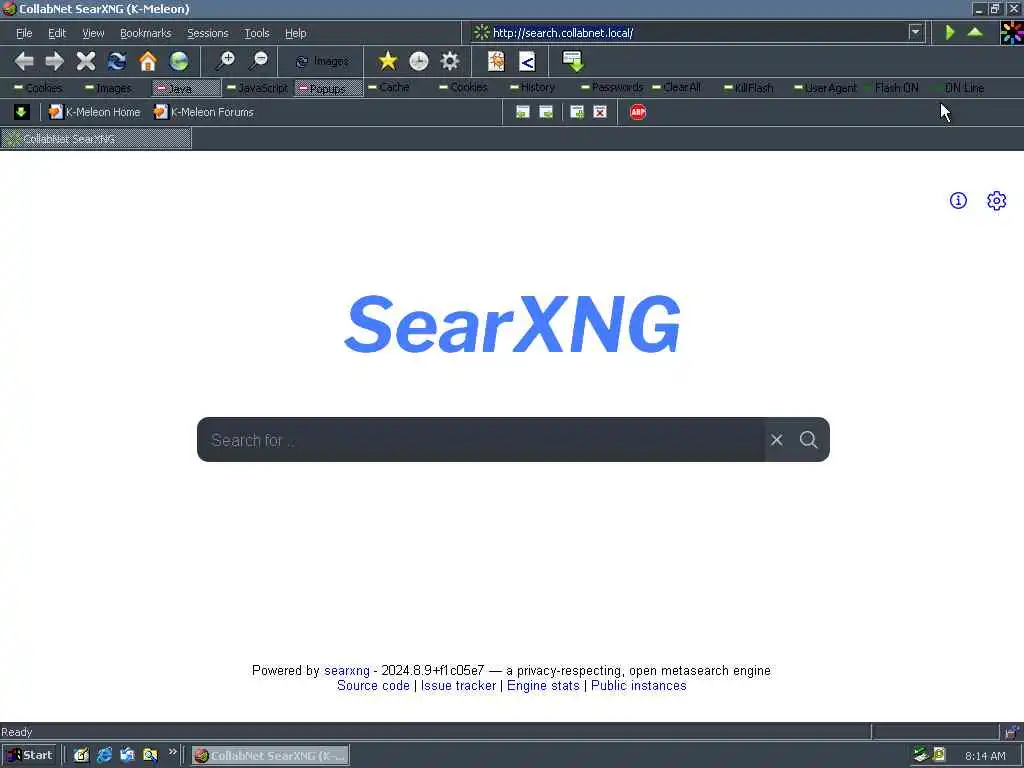Open the Help menu
The height and width of the screenshot is (768, 1024).
[295, 33]
